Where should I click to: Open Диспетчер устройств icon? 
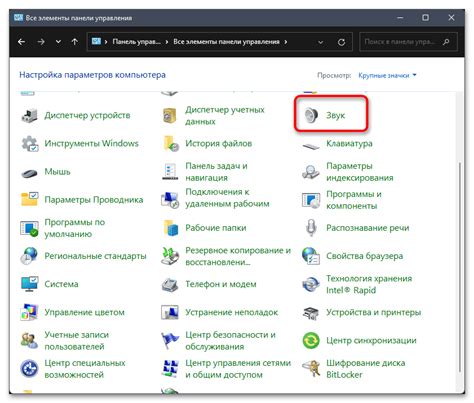coord(29,115)
